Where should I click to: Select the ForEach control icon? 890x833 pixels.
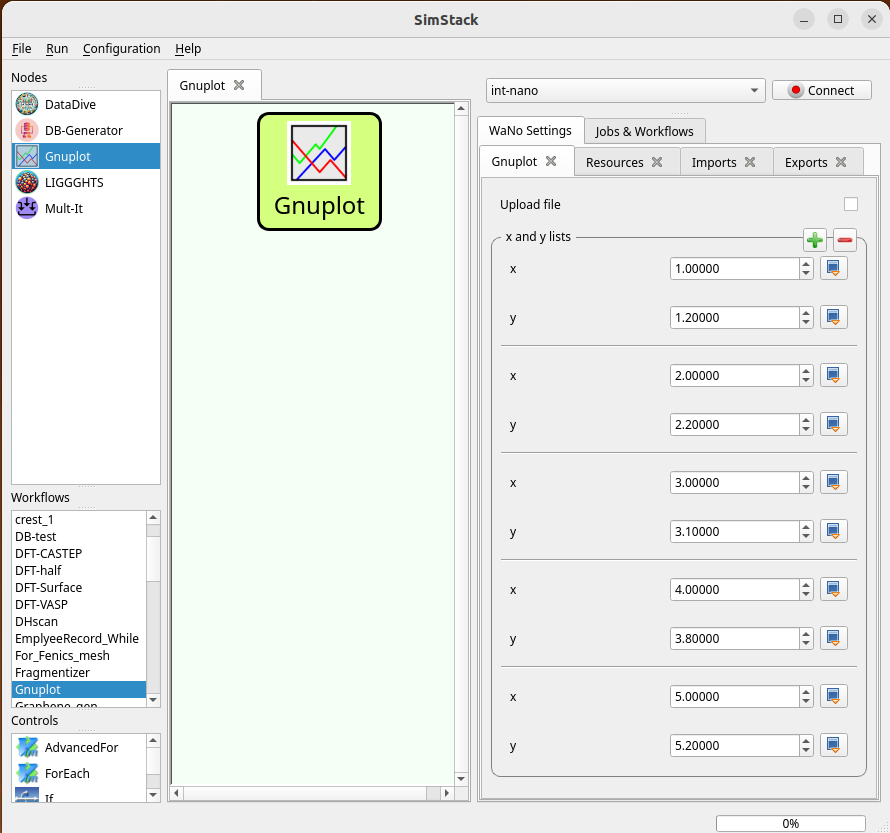point(27,773)
